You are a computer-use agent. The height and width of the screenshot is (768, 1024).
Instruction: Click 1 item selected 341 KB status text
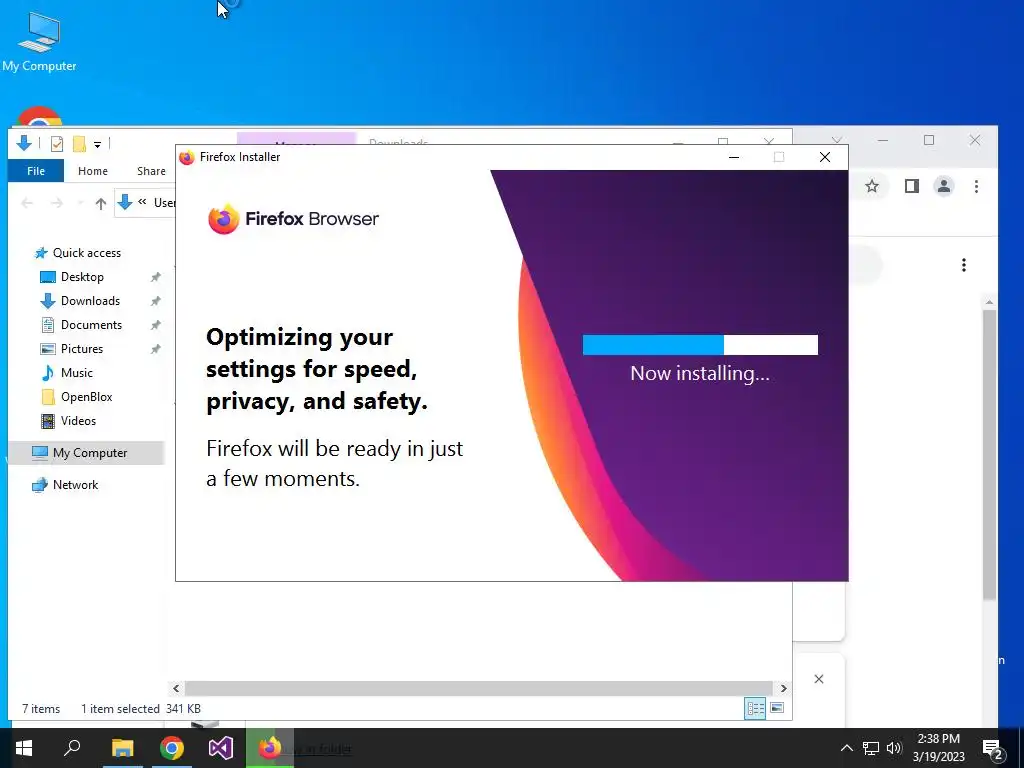point(141,709)
